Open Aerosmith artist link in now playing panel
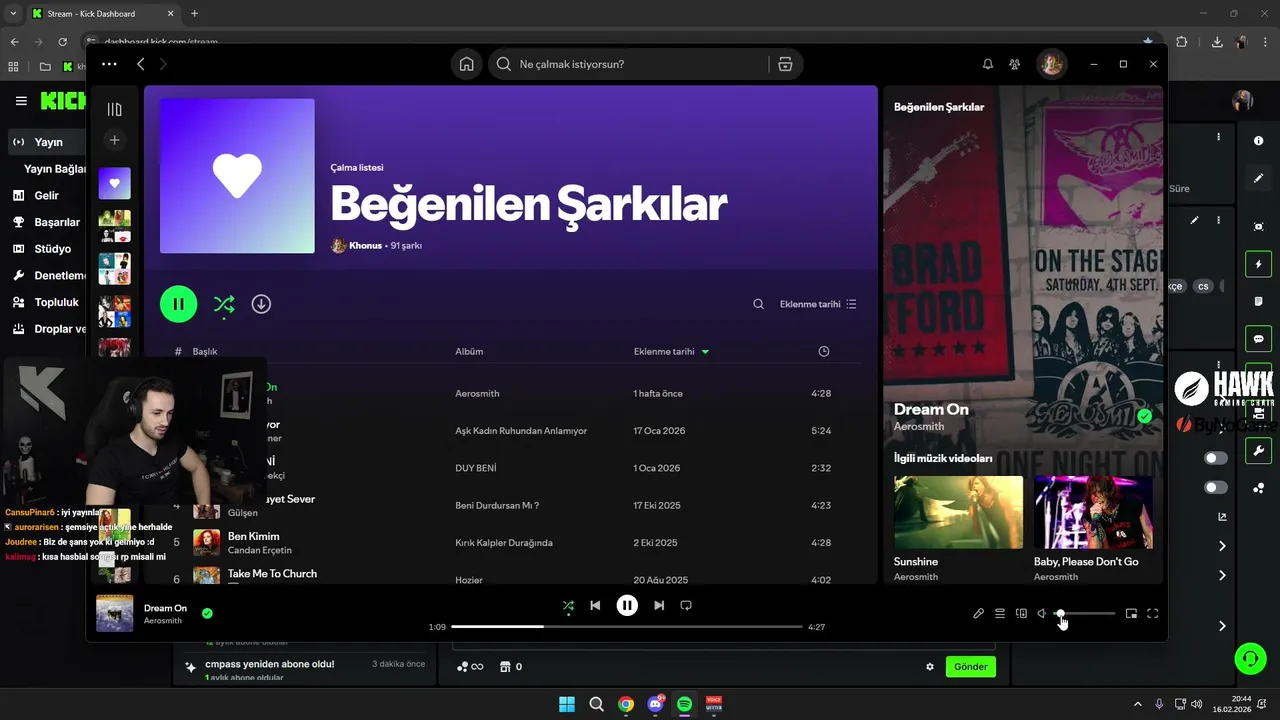 [x=918, y=427]
